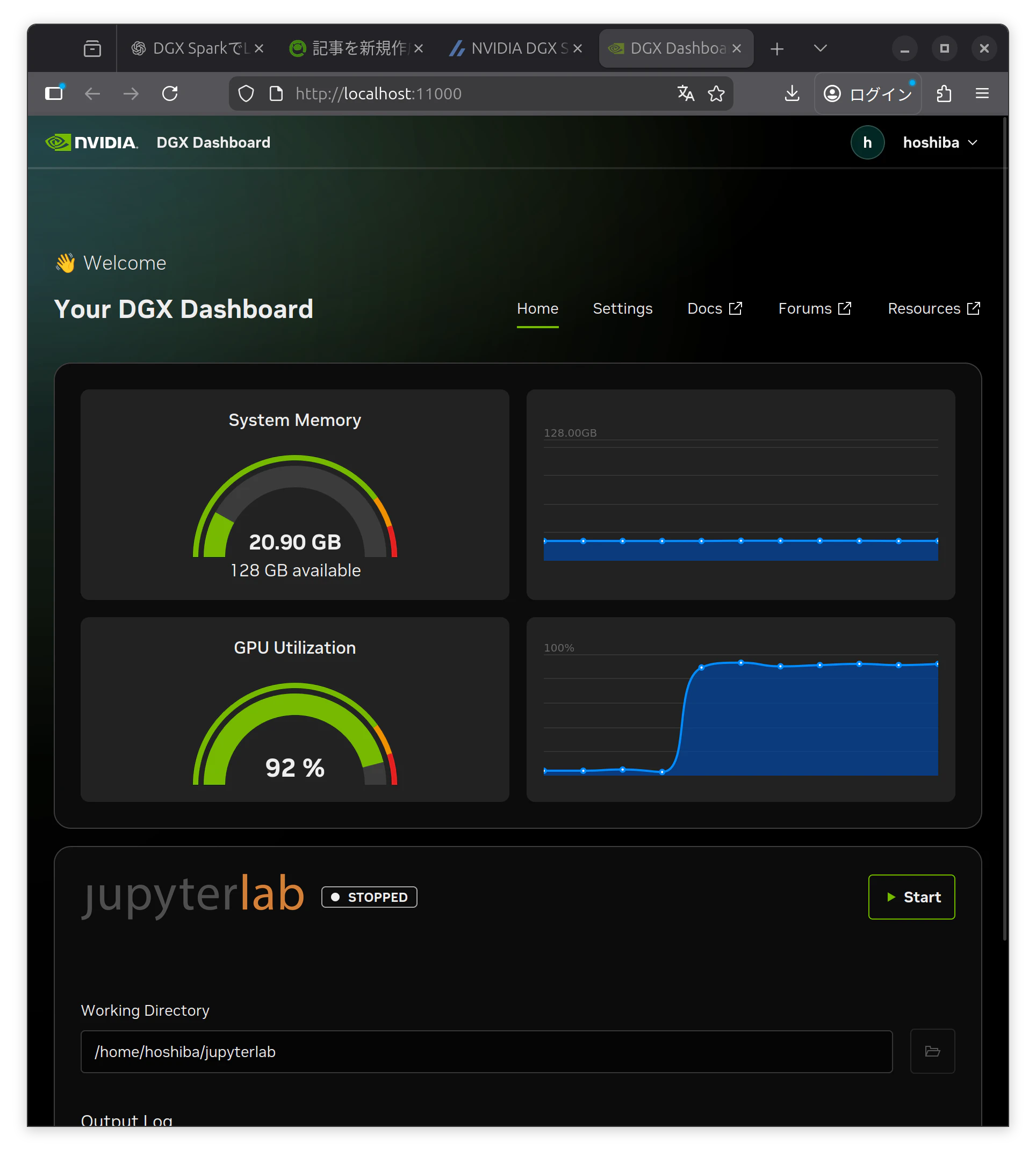
Task: Click the 128 GB available text
Action: (x=296, y=570)
